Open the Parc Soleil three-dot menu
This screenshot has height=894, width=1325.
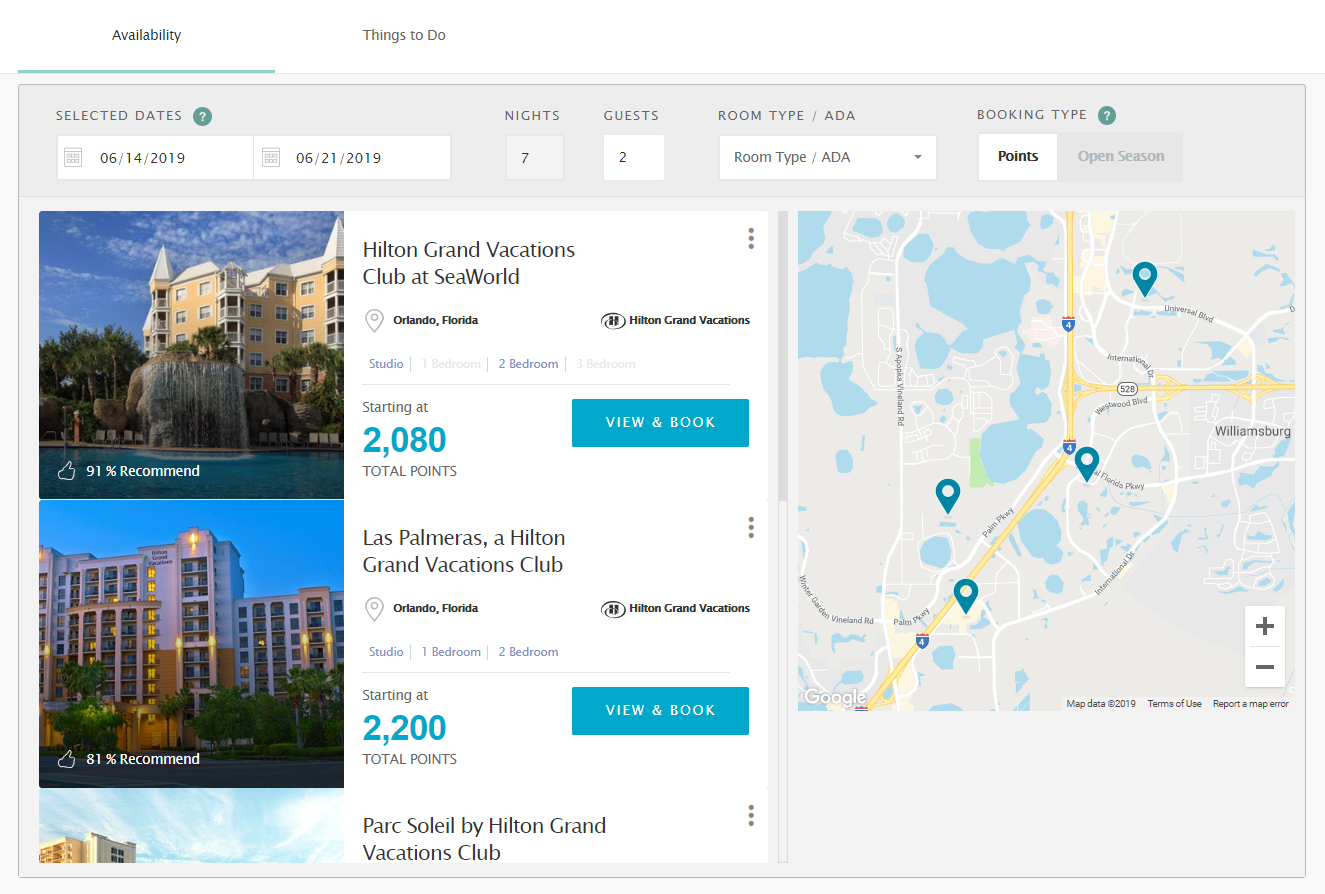(751, 815)
